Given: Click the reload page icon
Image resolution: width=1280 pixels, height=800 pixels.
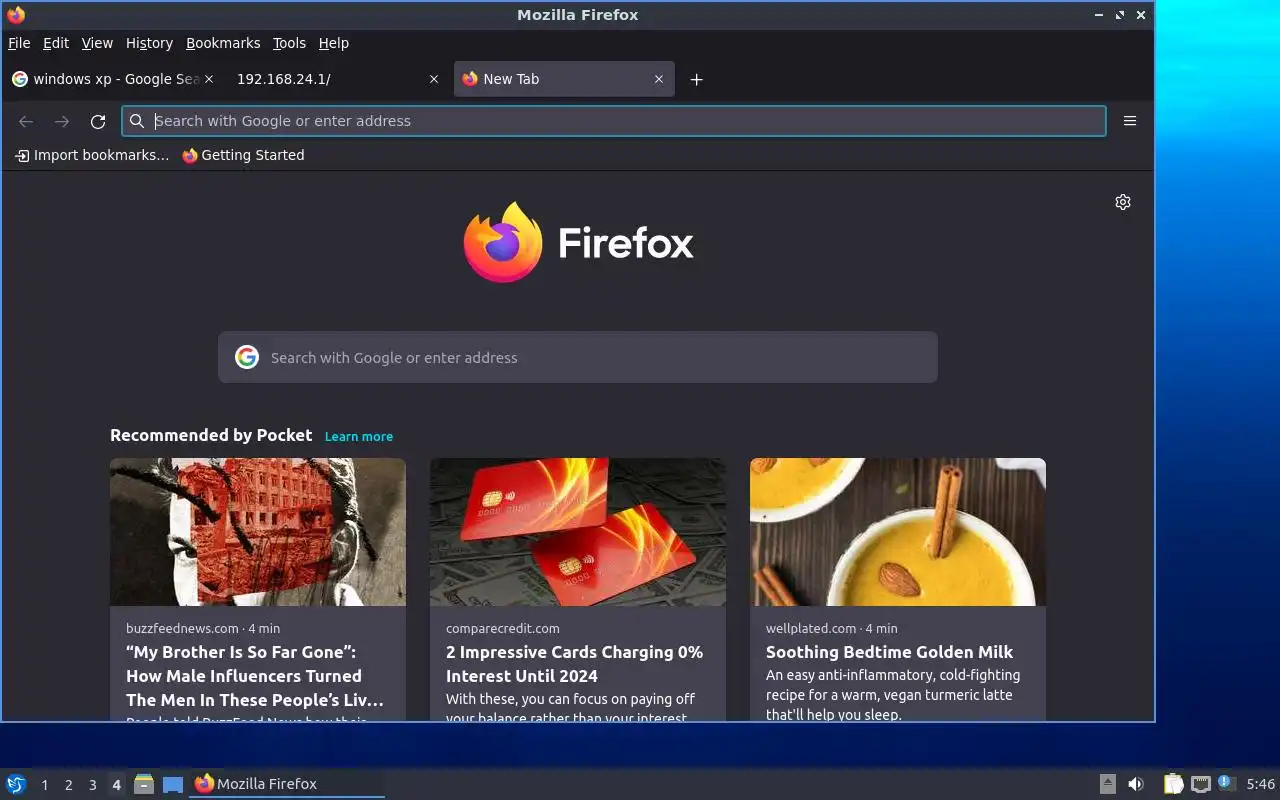Looking at the screenshot, I should [98, 121].
